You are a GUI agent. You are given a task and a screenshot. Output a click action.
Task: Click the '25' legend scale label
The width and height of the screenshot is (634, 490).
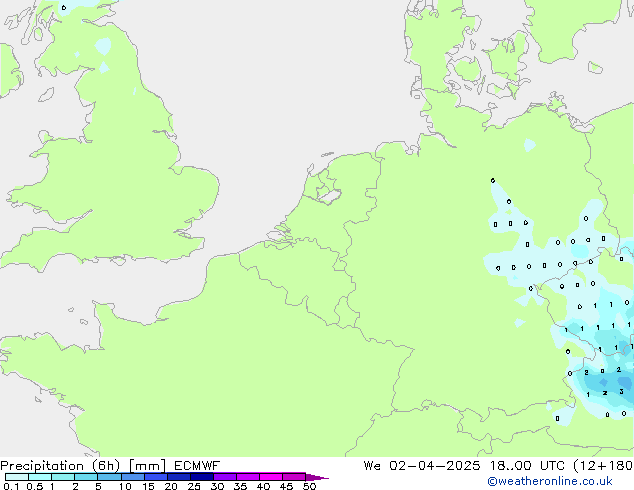[x=194, y=486]
